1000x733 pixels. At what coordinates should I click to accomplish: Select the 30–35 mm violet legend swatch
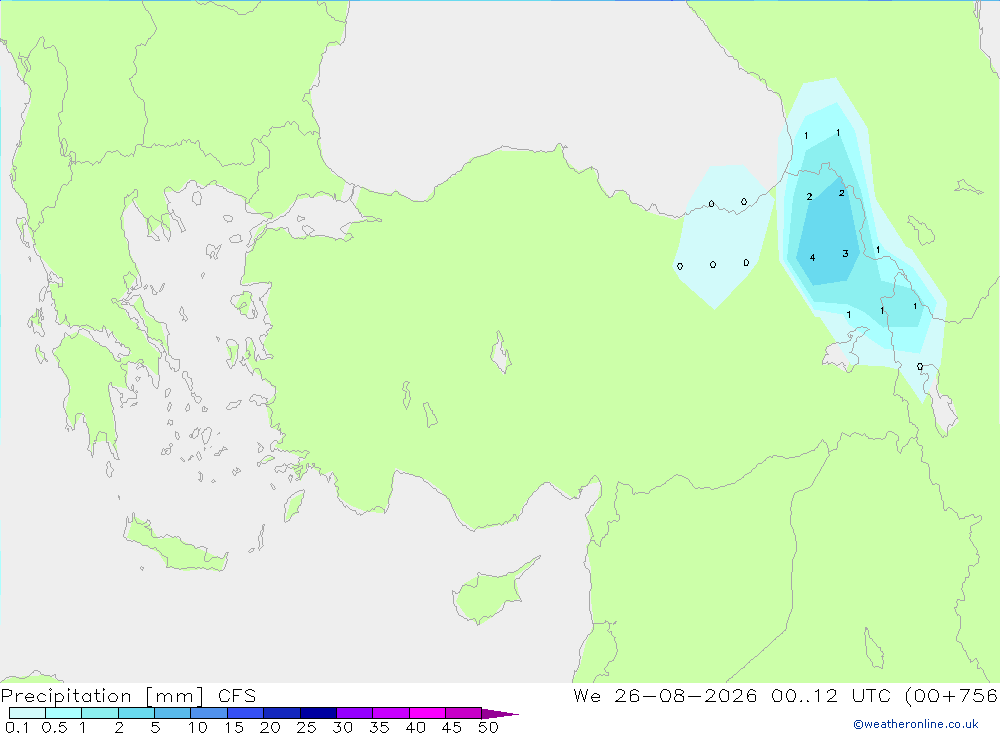pyautogui.click(x=355, y=713)
